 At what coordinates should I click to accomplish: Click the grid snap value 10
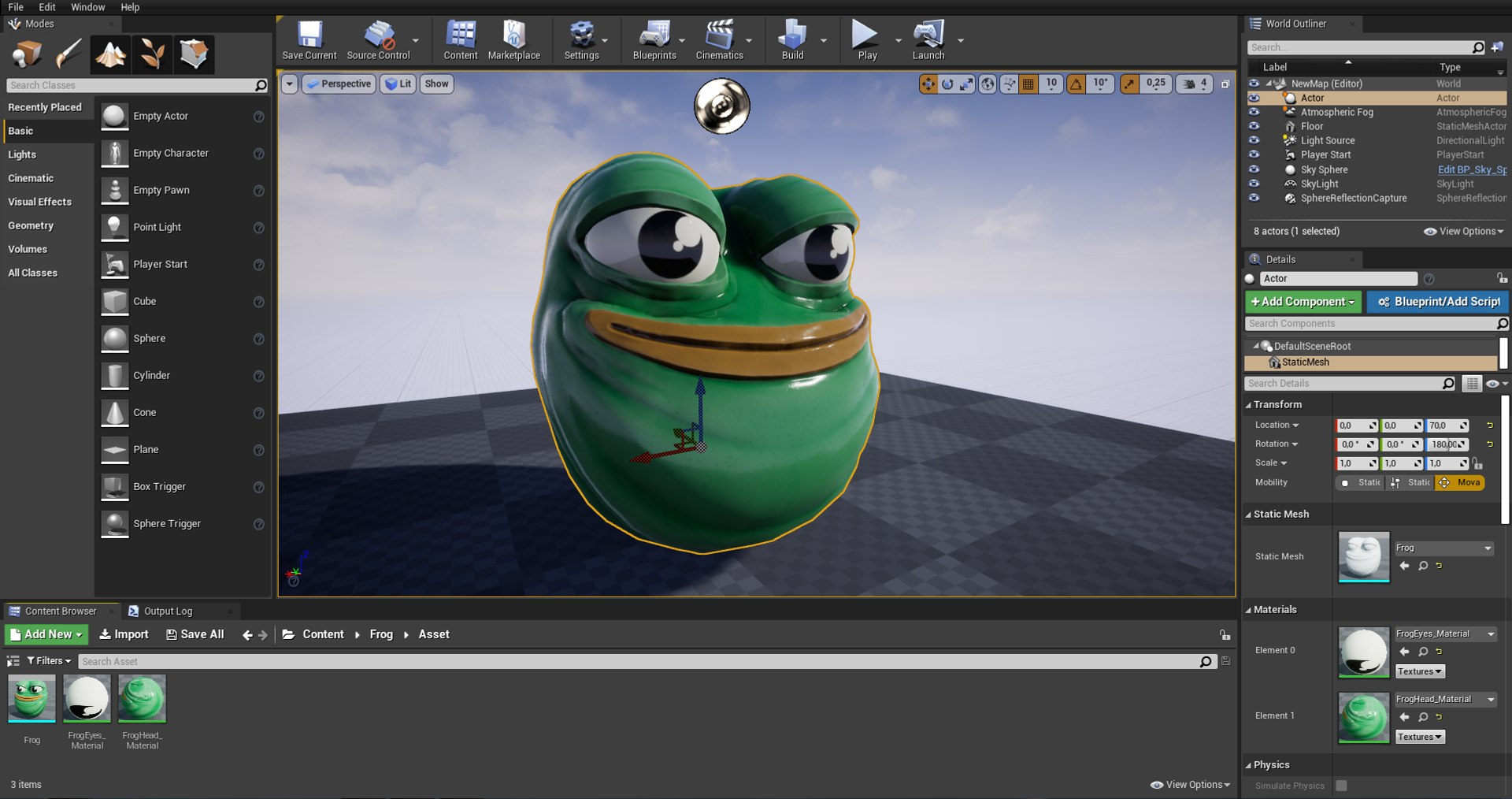[1051, 84]
